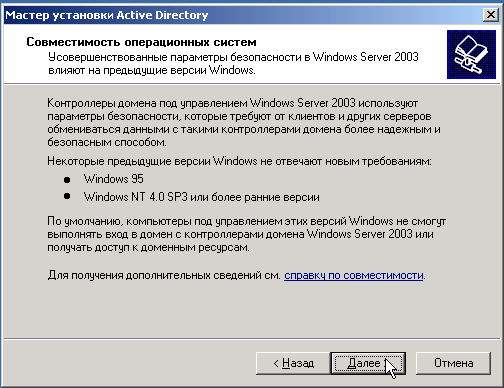Click the Усовершенствованные параметры безопасности subtitle text
The width and height of the screenshot is (504, 388).
coord(233,63)
